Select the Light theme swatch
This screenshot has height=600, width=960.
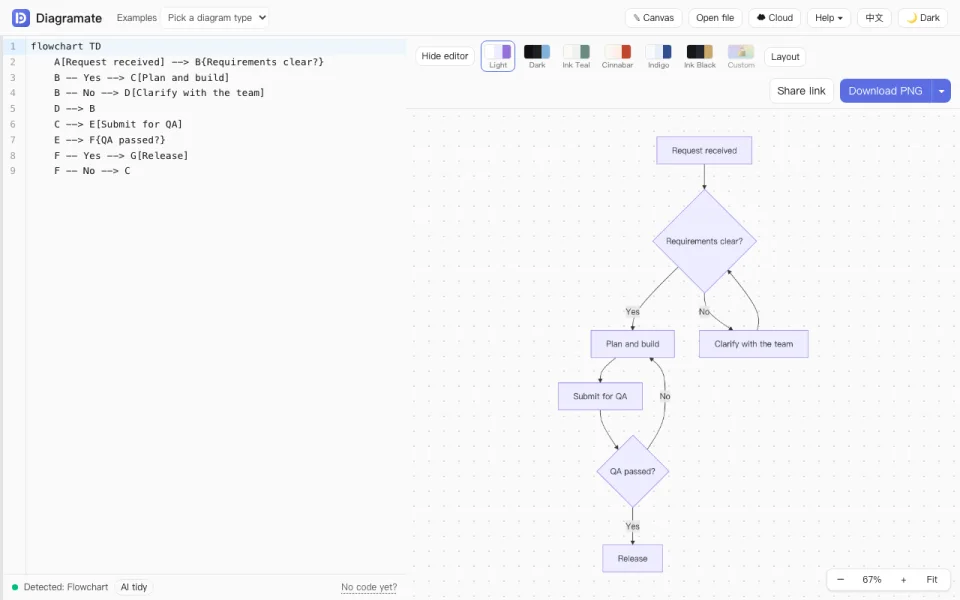[498, 56]
